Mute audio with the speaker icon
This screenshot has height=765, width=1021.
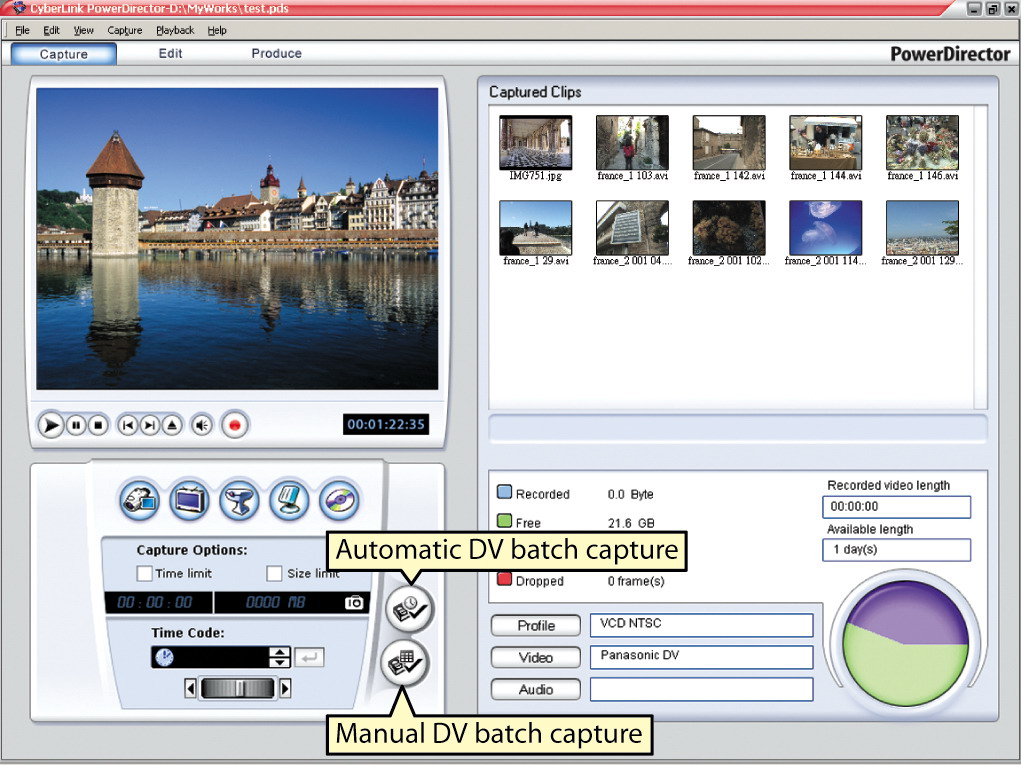pos(202,425)
